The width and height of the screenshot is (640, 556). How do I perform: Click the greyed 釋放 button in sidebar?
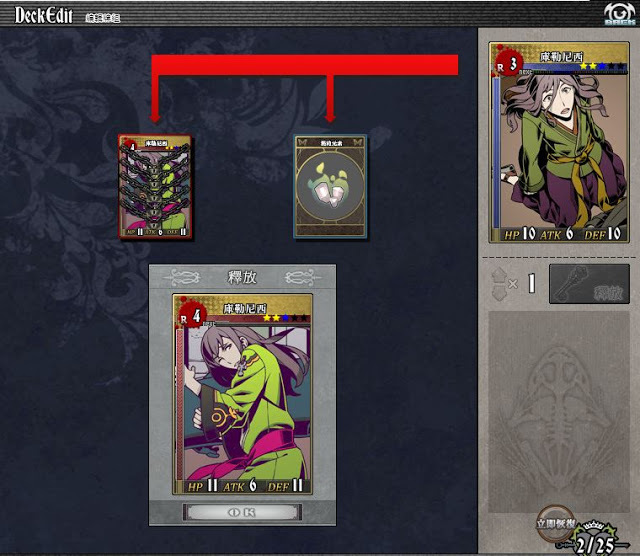[x=589, y=284]
